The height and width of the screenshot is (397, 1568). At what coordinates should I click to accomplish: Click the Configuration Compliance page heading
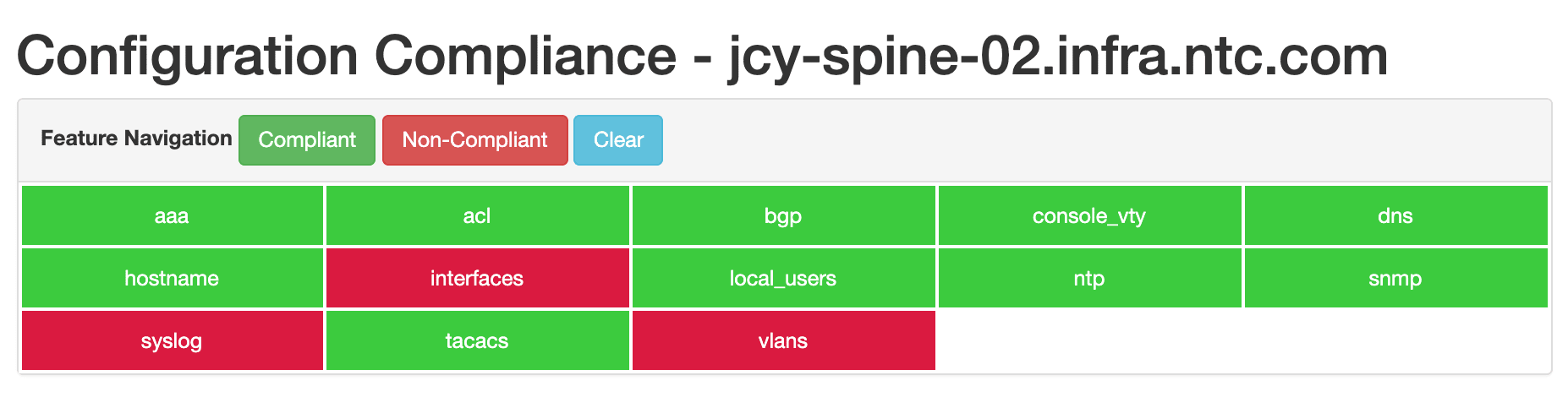(347, 56)
